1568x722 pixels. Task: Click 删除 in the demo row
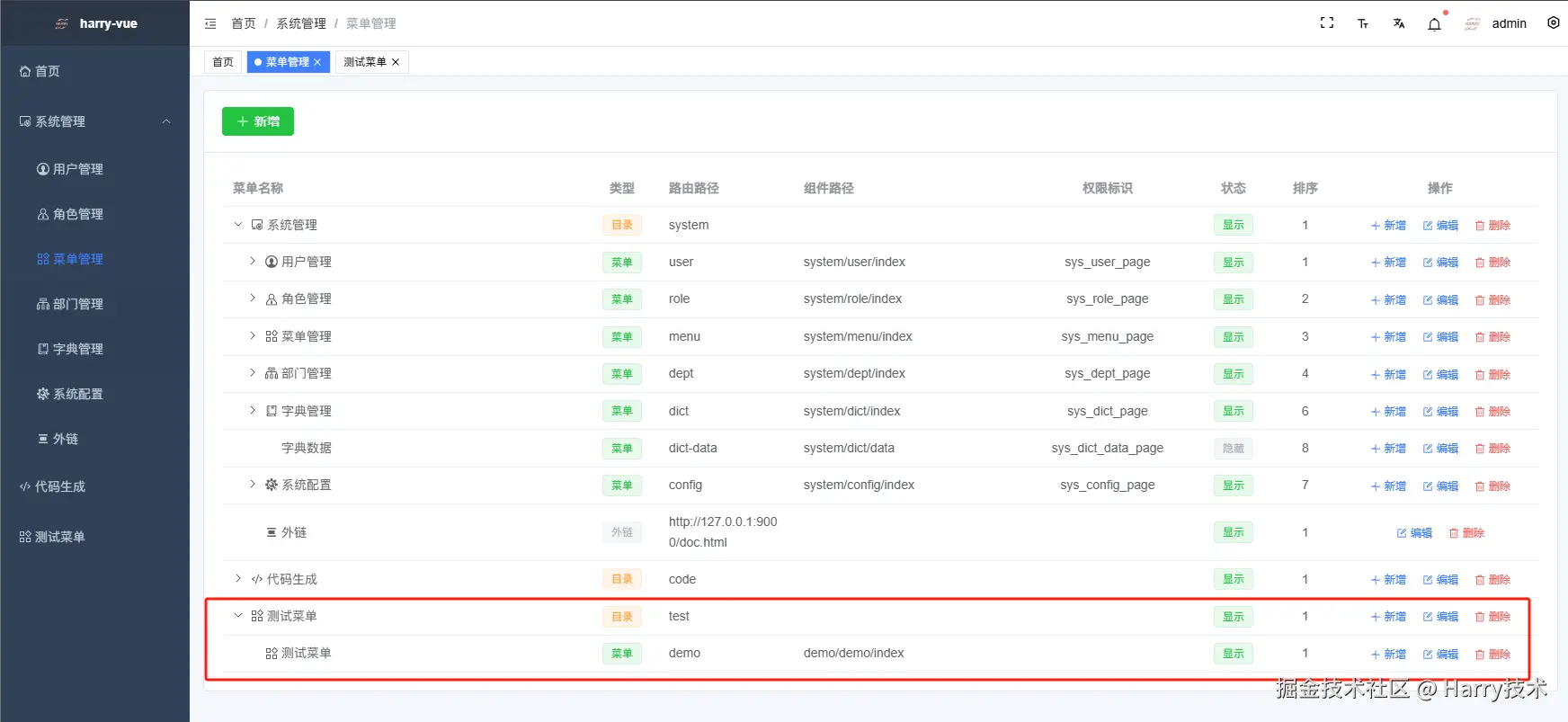[x=1492, y=654]
